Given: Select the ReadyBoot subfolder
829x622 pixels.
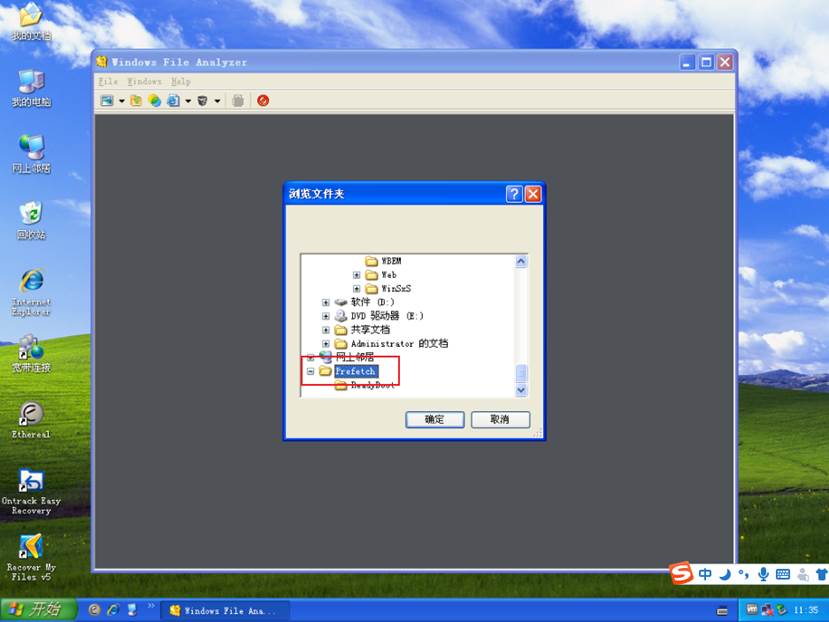Looking at the screenshot, I should (x=373, y=385).
